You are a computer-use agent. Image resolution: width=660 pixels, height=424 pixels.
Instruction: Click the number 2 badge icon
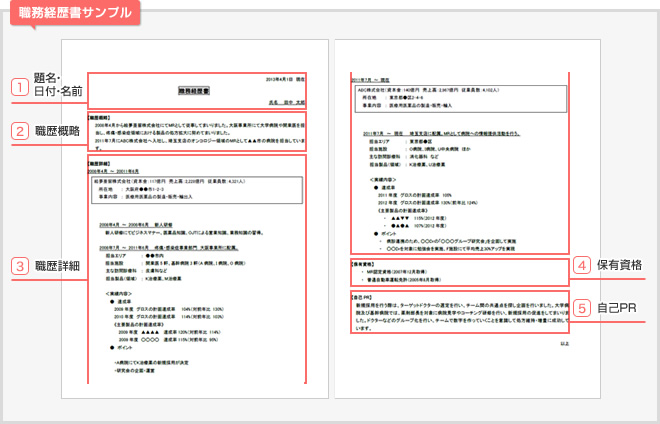[18, 130]
